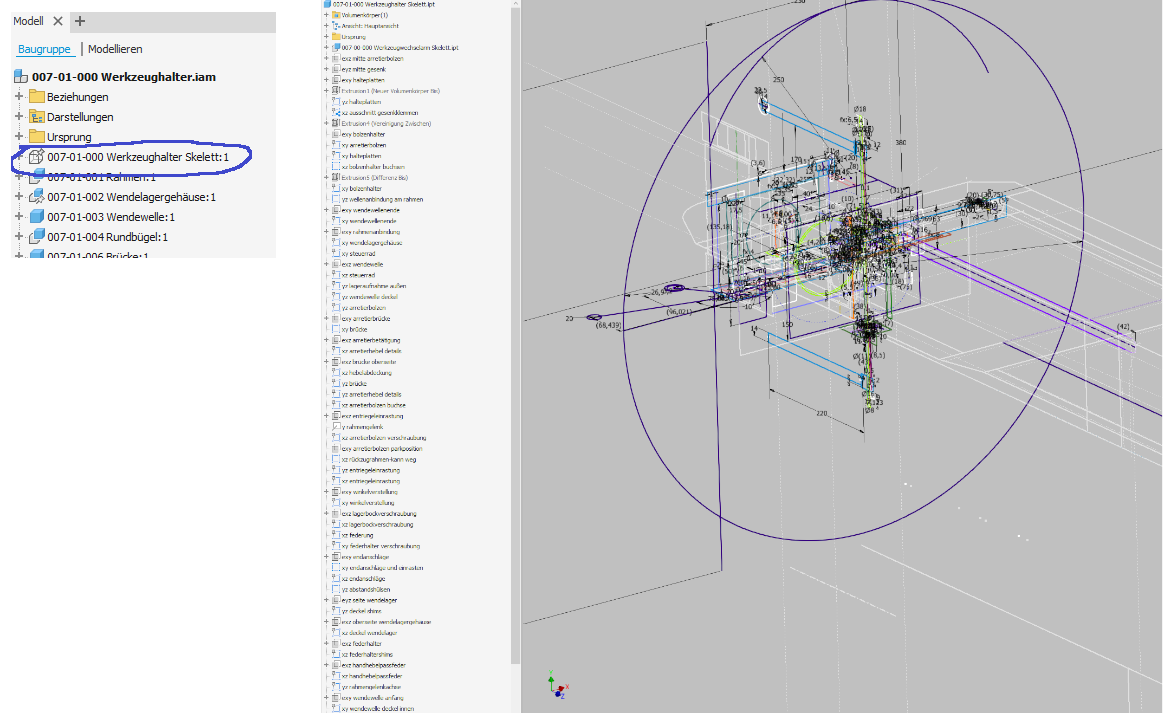Image resolution: width=1175 pixels, height=713 pixels.
Task: Click the yz halteplatten sketch icon
Action: pyautogui.click(x=336, y=102)
